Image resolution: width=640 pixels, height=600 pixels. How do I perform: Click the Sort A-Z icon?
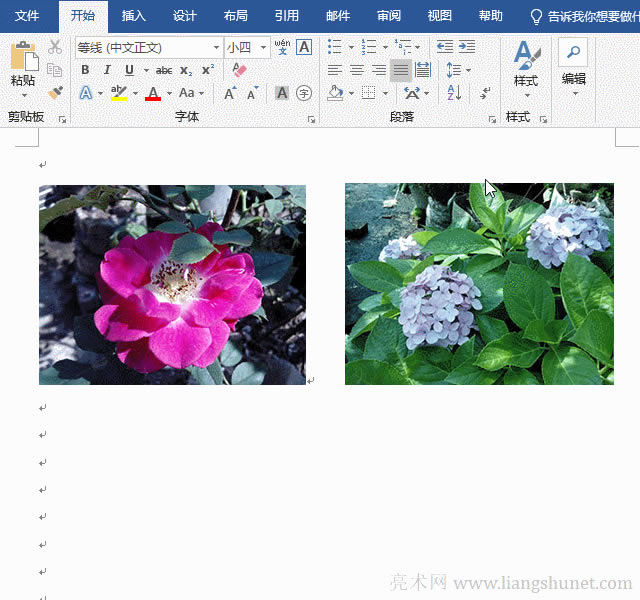tap(455, 93)
